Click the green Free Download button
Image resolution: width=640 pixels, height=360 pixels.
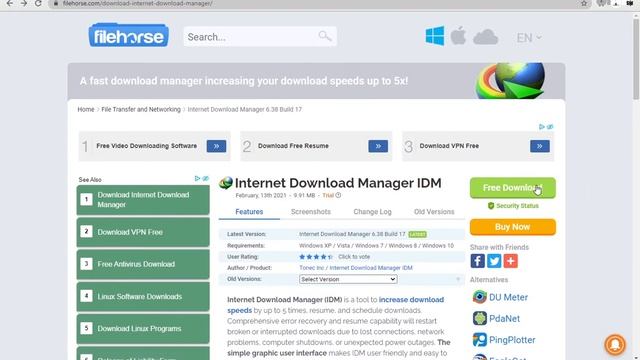[513, 188]
